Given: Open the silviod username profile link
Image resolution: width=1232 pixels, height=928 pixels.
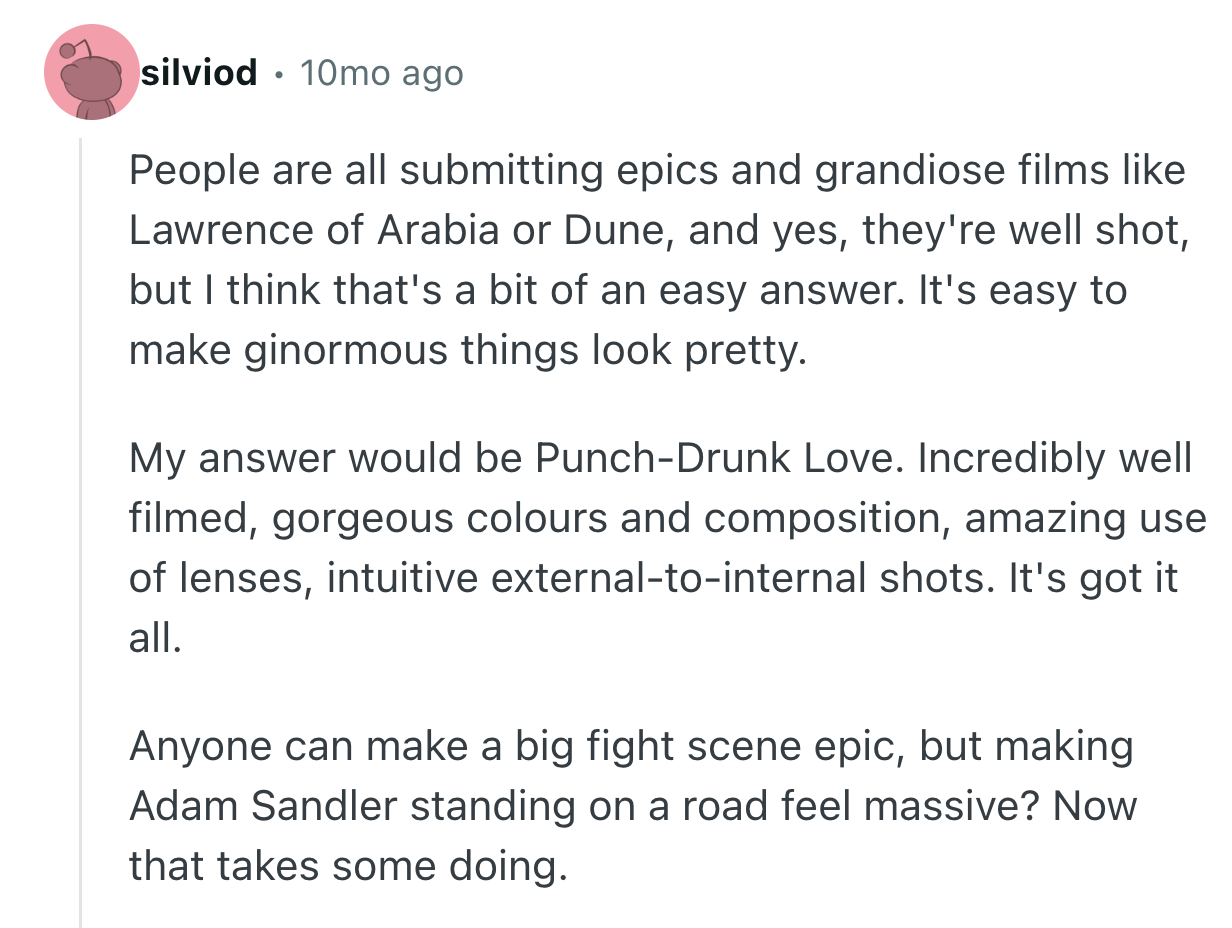Looking at the screenshot, I should 200,73.
